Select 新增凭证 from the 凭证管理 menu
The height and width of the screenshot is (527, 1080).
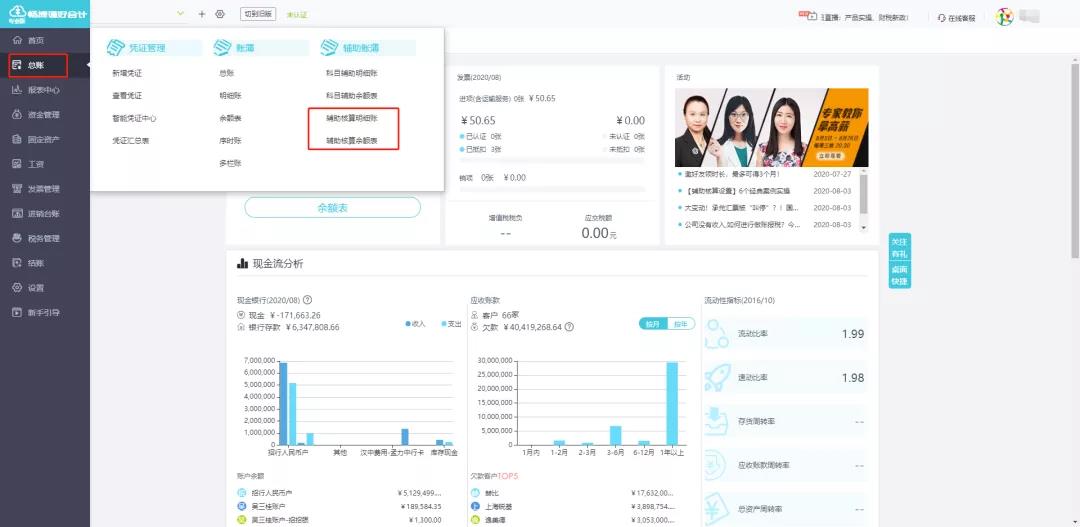point(127,73)
